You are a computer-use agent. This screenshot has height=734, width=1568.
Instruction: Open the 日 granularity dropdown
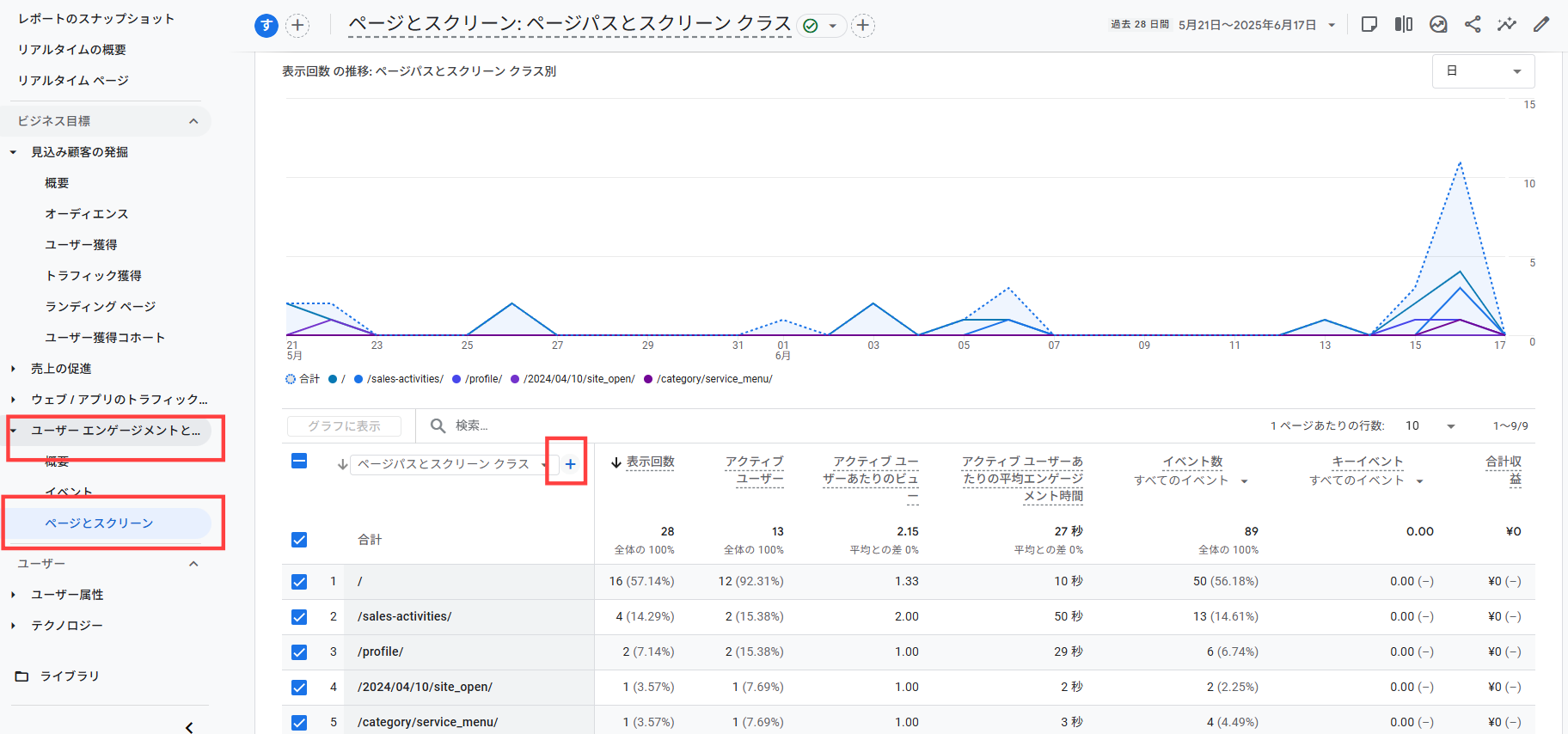coord(1483,71)
